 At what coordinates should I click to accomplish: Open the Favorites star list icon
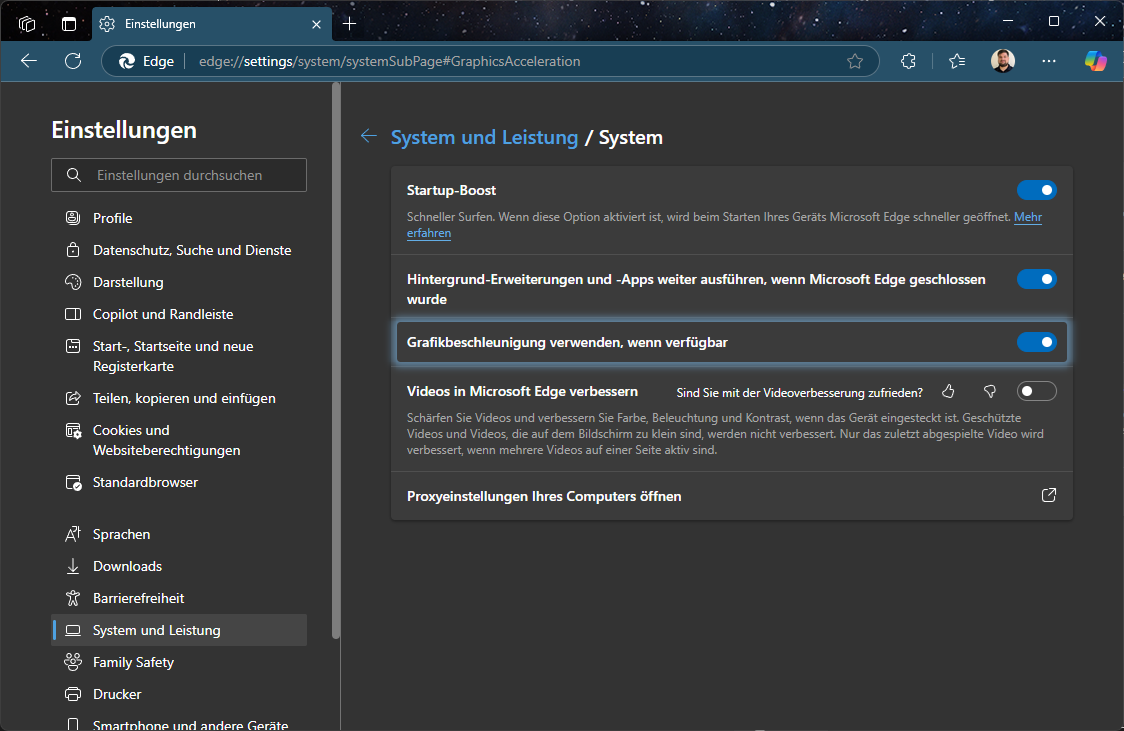(957, 61)
